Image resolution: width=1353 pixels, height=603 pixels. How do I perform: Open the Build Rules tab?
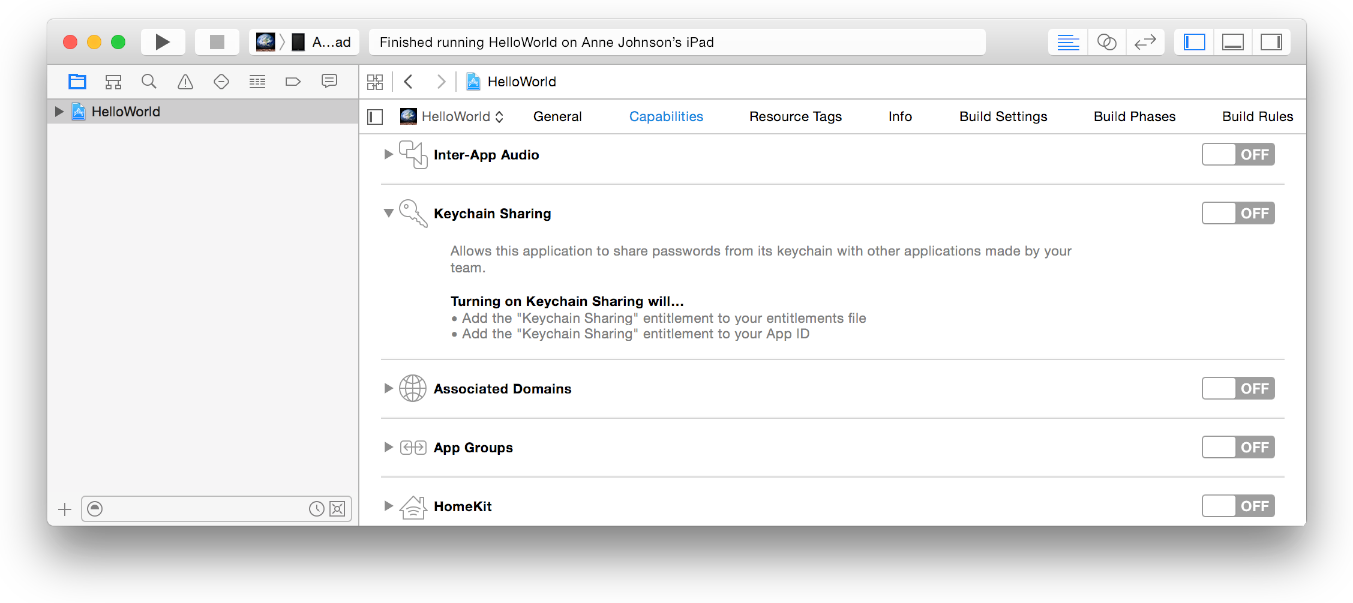tap(1257, 117)
